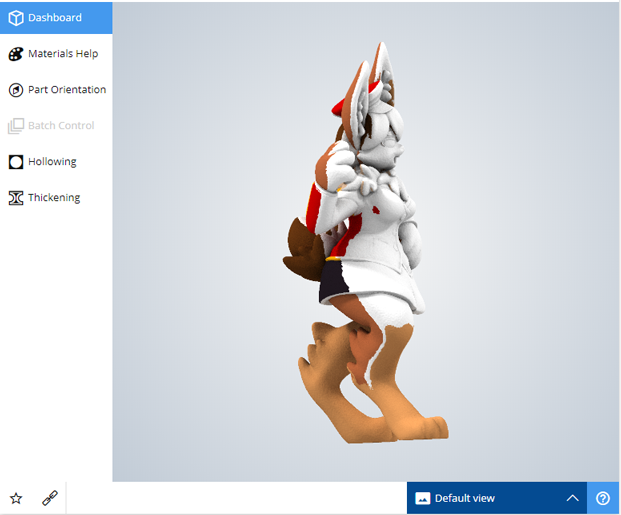Open the Thickening tool

point(56,198)
